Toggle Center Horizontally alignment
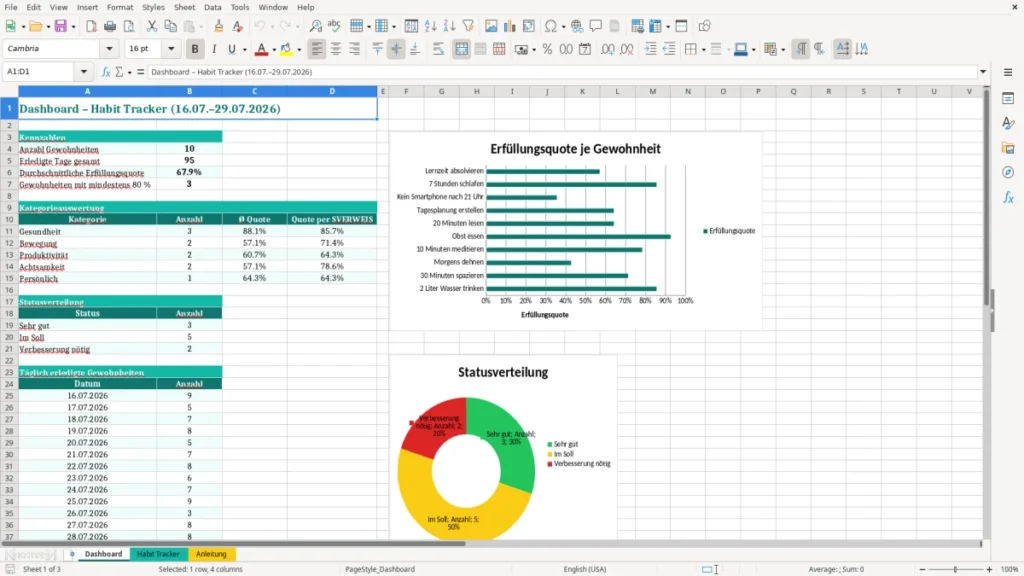1024x576 pixels. [x=336, y=49]
